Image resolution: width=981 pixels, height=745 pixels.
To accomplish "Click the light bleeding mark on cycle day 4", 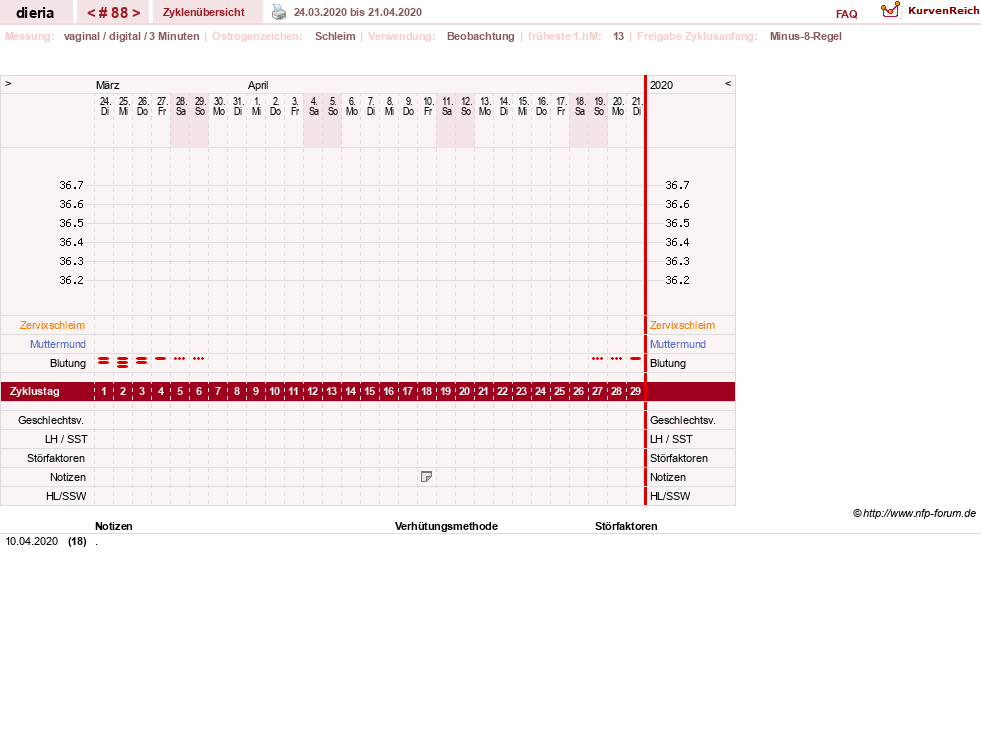I will (x=161, y=358).
